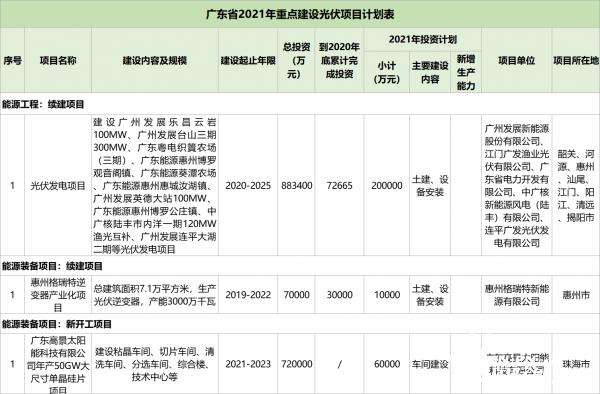Select the 2020-2025 period cell
This screenshot has height=394, width=600.
248,186
